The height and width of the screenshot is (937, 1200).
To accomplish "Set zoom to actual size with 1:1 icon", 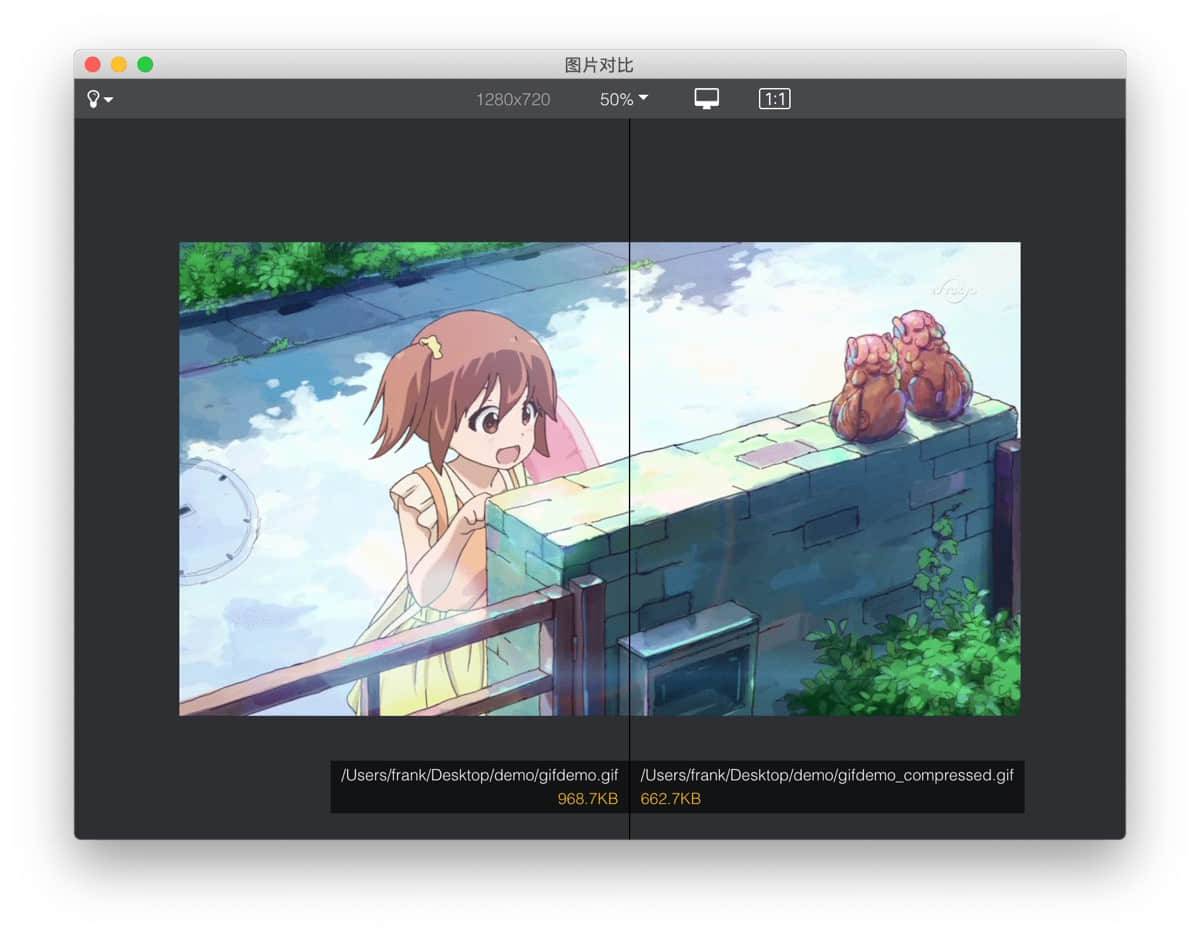I will click(x=774, y=98).
